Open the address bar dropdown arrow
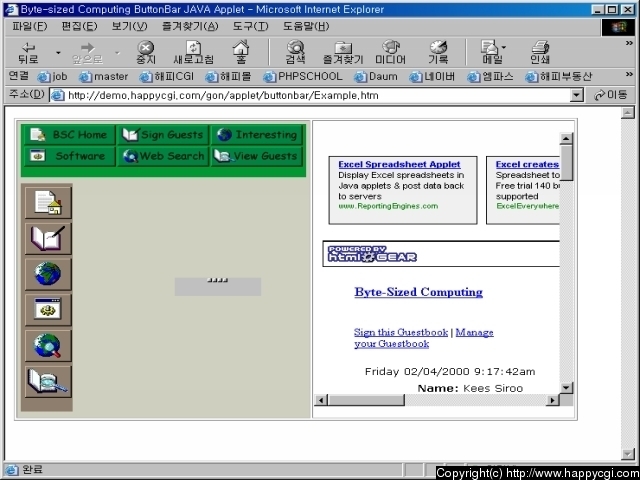The height and width of the screenshot is (480, 640). click(x=576, y=96)
